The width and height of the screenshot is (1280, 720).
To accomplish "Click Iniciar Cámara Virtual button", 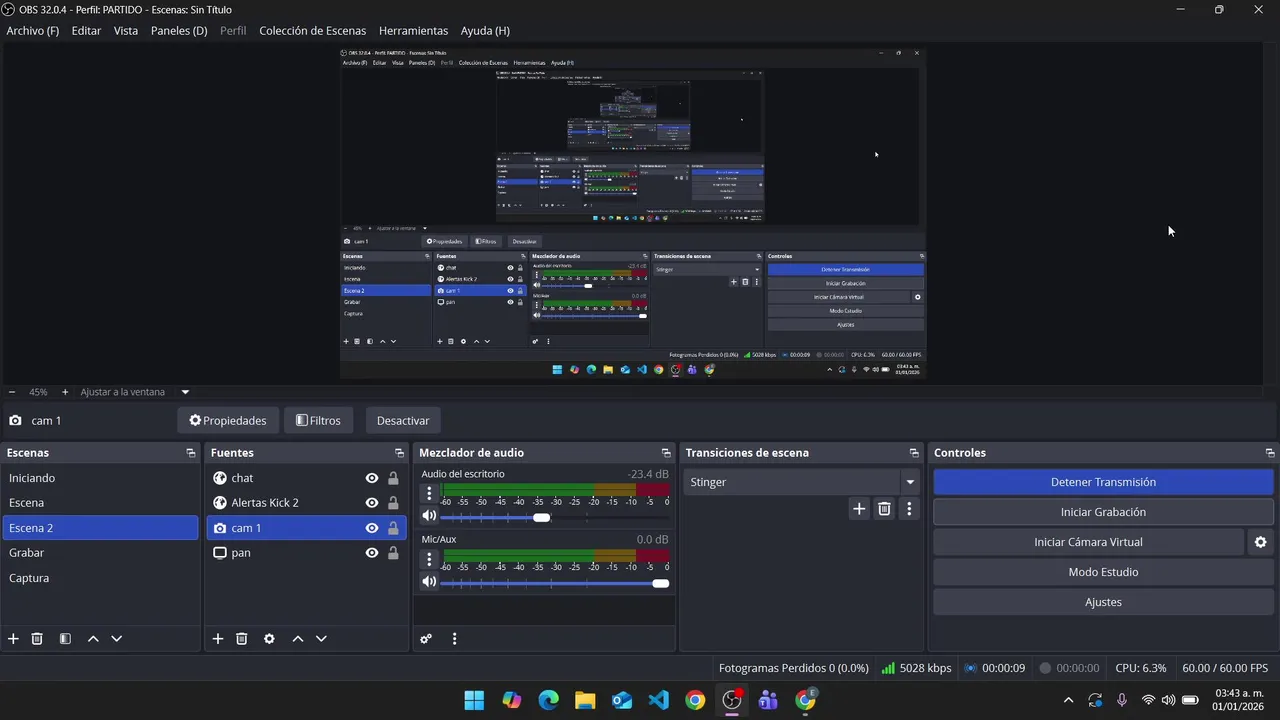I will [x=1088, y=542].
